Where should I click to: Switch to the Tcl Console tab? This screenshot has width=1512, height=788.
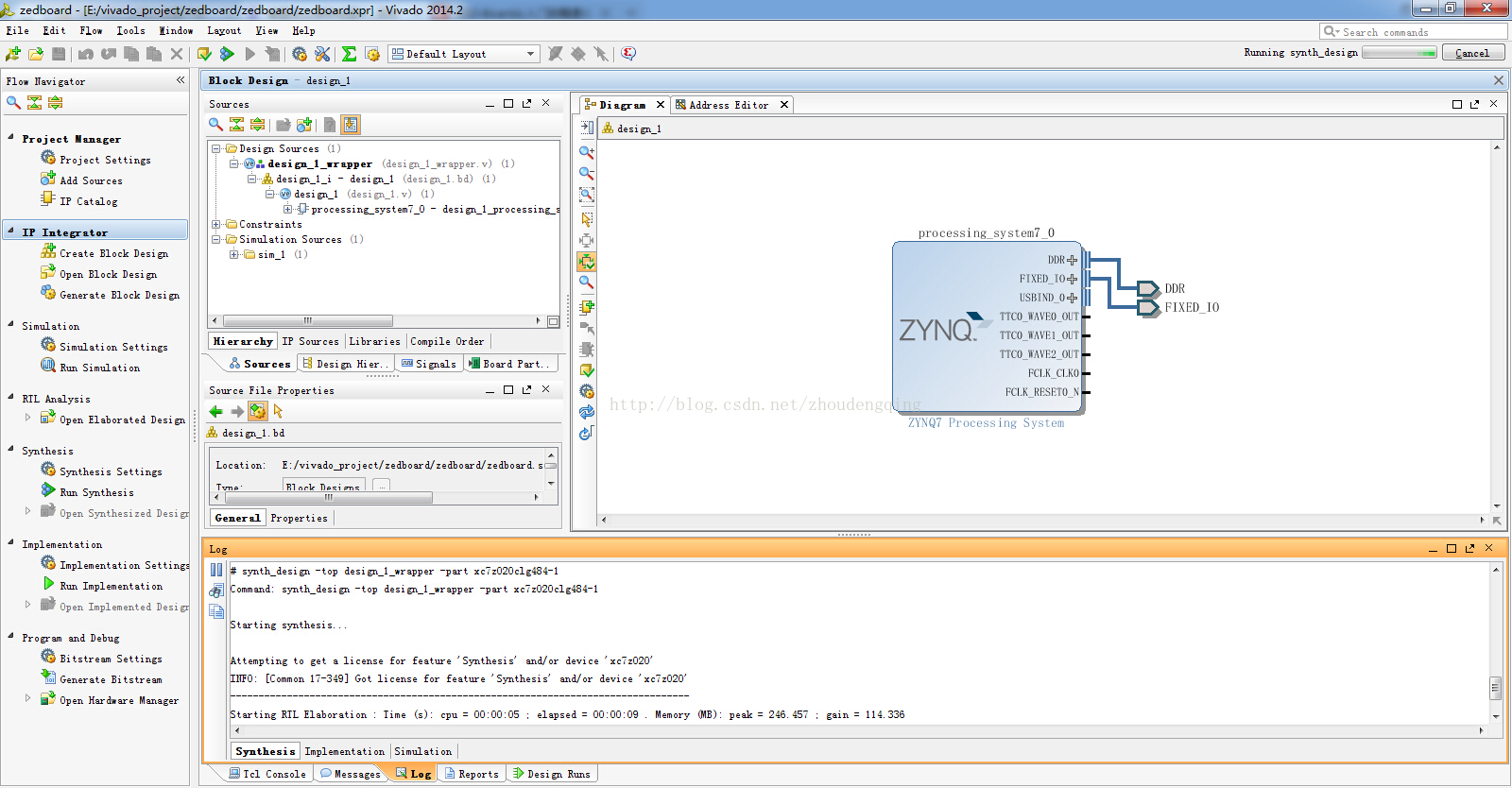click(267, 774)
